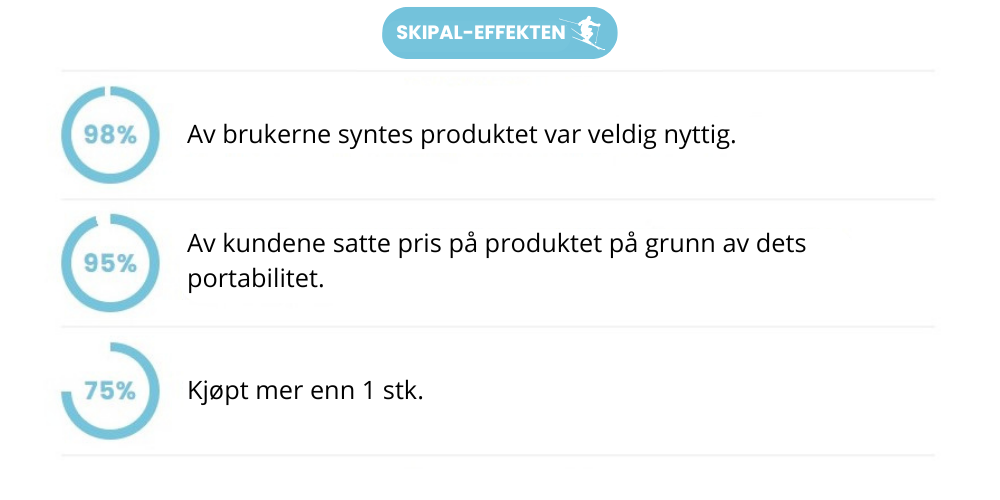Select the 98% percentage label

(x=110, y=135)
